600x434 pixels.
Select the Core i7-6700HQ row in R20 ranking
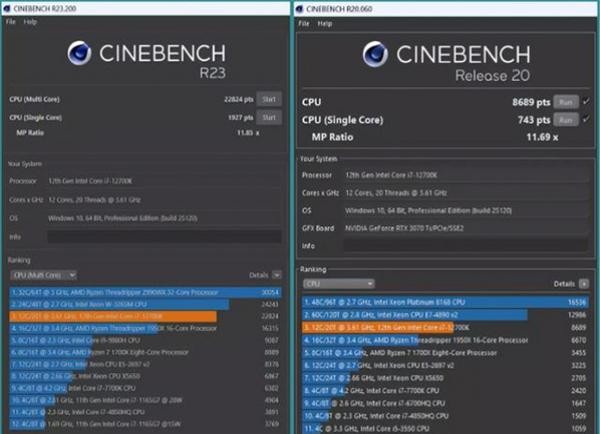click(x=445, y=403)
